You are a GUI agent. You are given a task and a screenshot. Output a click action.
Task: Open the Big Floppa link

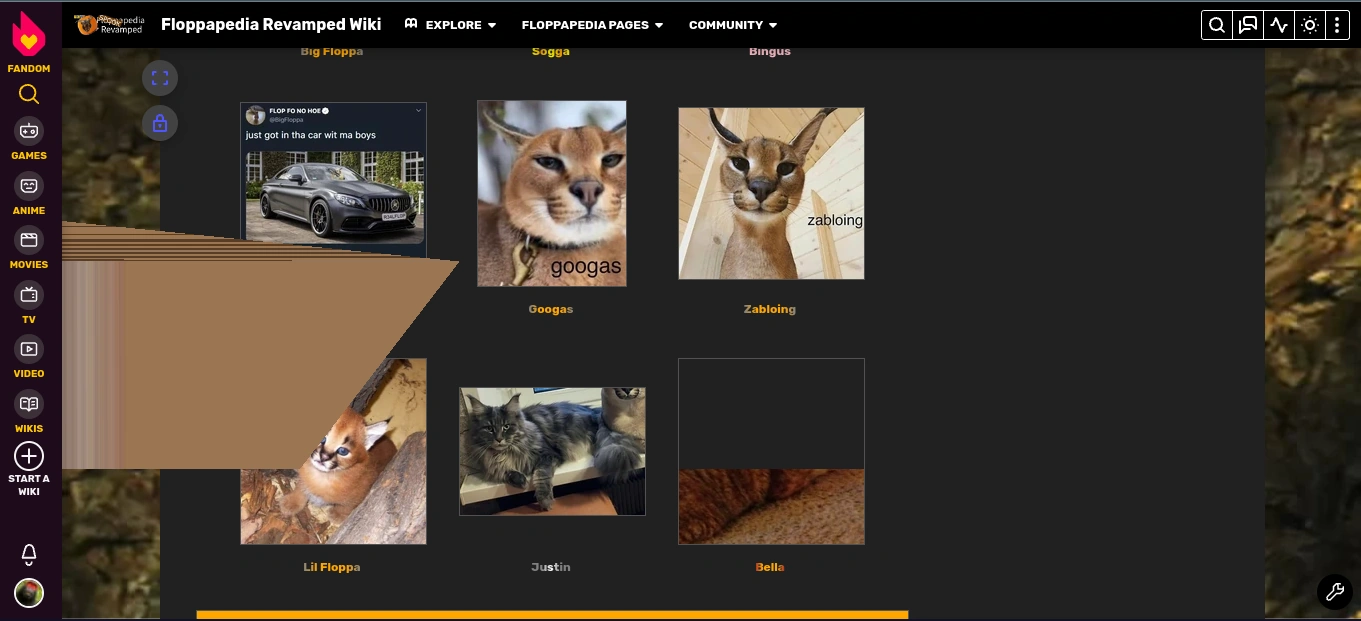coord(332,52)
